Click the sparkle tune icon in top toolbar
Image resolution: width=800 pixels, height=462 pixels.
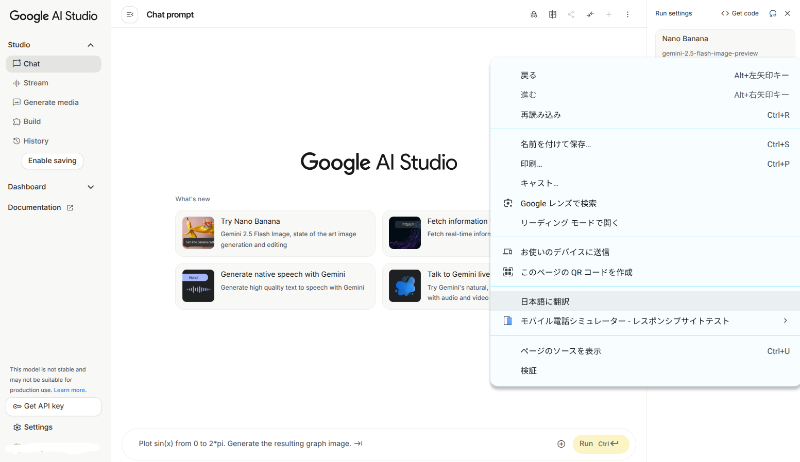tap(590, 15)
